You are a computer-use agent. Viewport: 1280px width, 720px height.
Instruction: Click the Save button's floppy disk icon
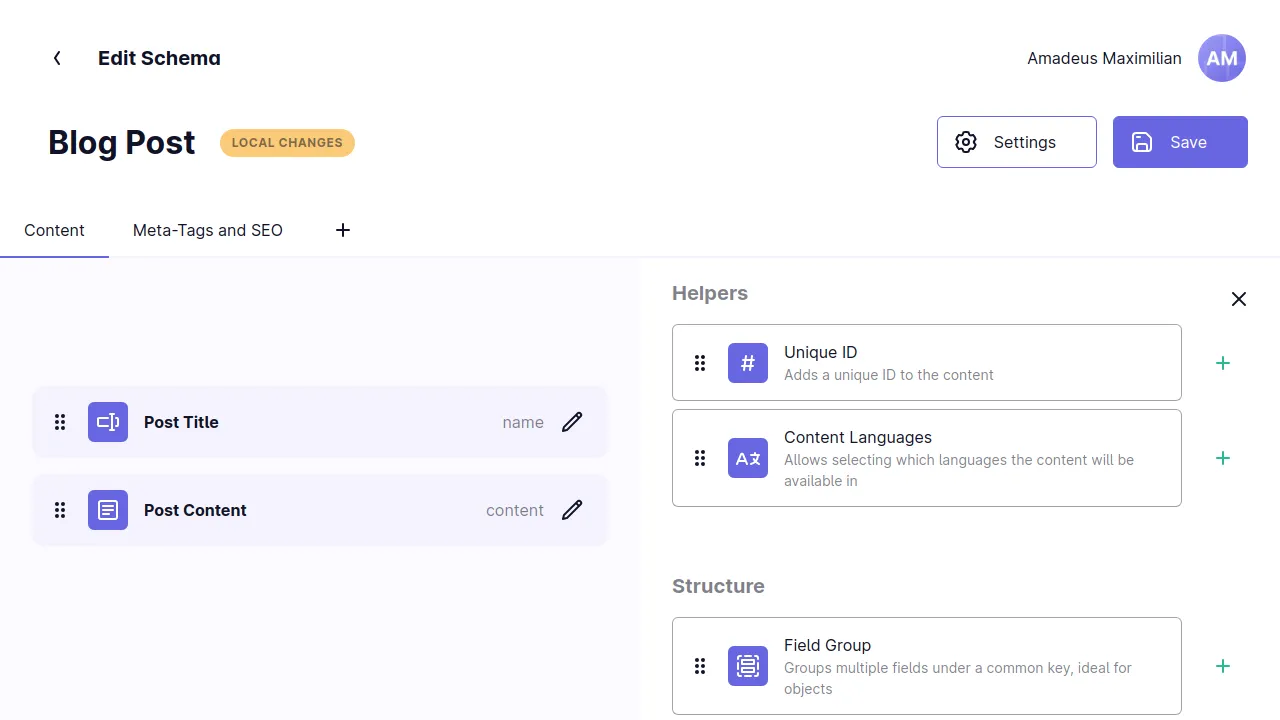pos(1142,142)
